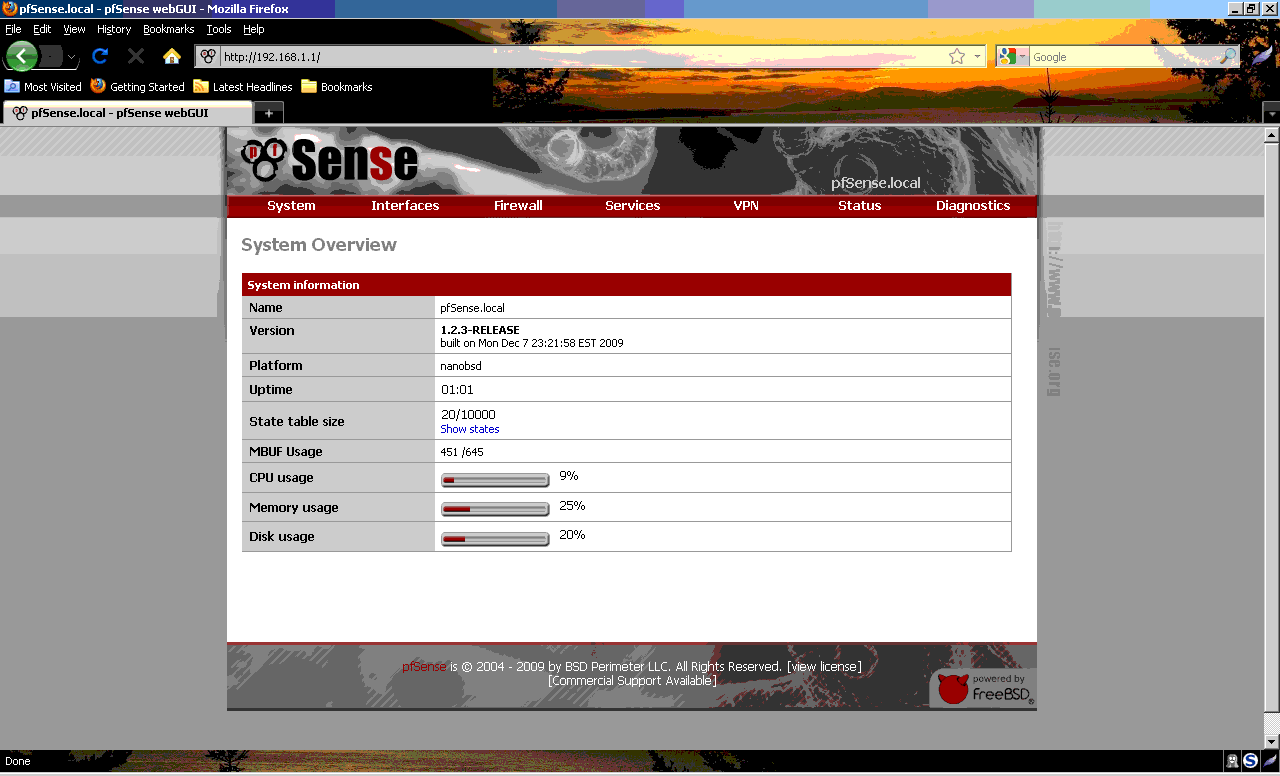This screenshot has height=776, width=1280.
Task: Click the System information table header
Action: coord(626,285)
